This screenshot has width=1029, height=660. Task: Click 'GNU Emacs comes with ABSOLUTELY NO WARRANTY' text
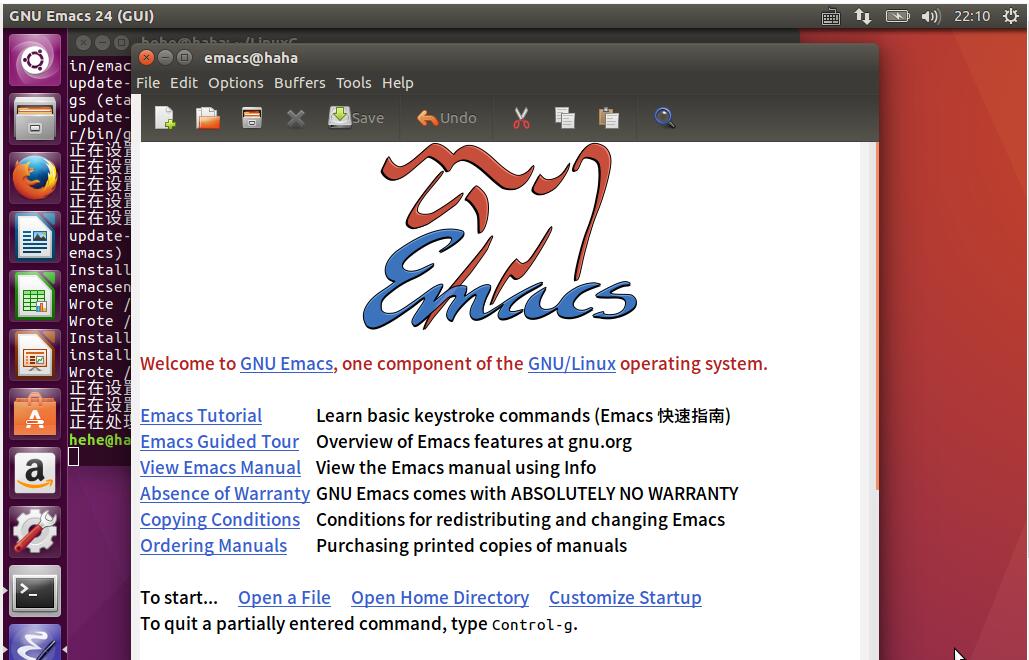(x=527, y=493)
